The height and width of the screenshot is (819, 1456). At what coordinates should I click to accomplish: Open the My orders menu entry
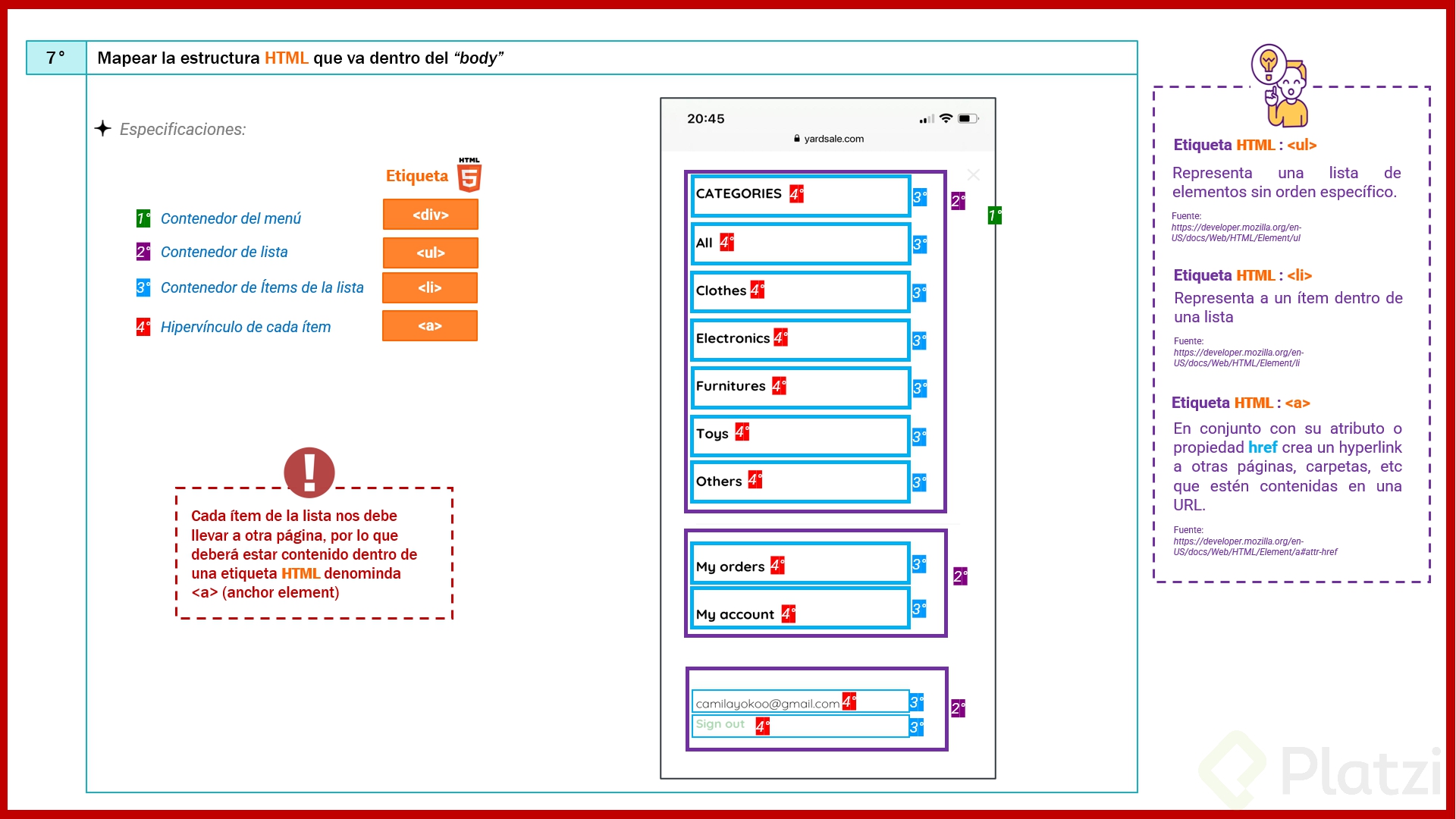[x=730, y=565]
